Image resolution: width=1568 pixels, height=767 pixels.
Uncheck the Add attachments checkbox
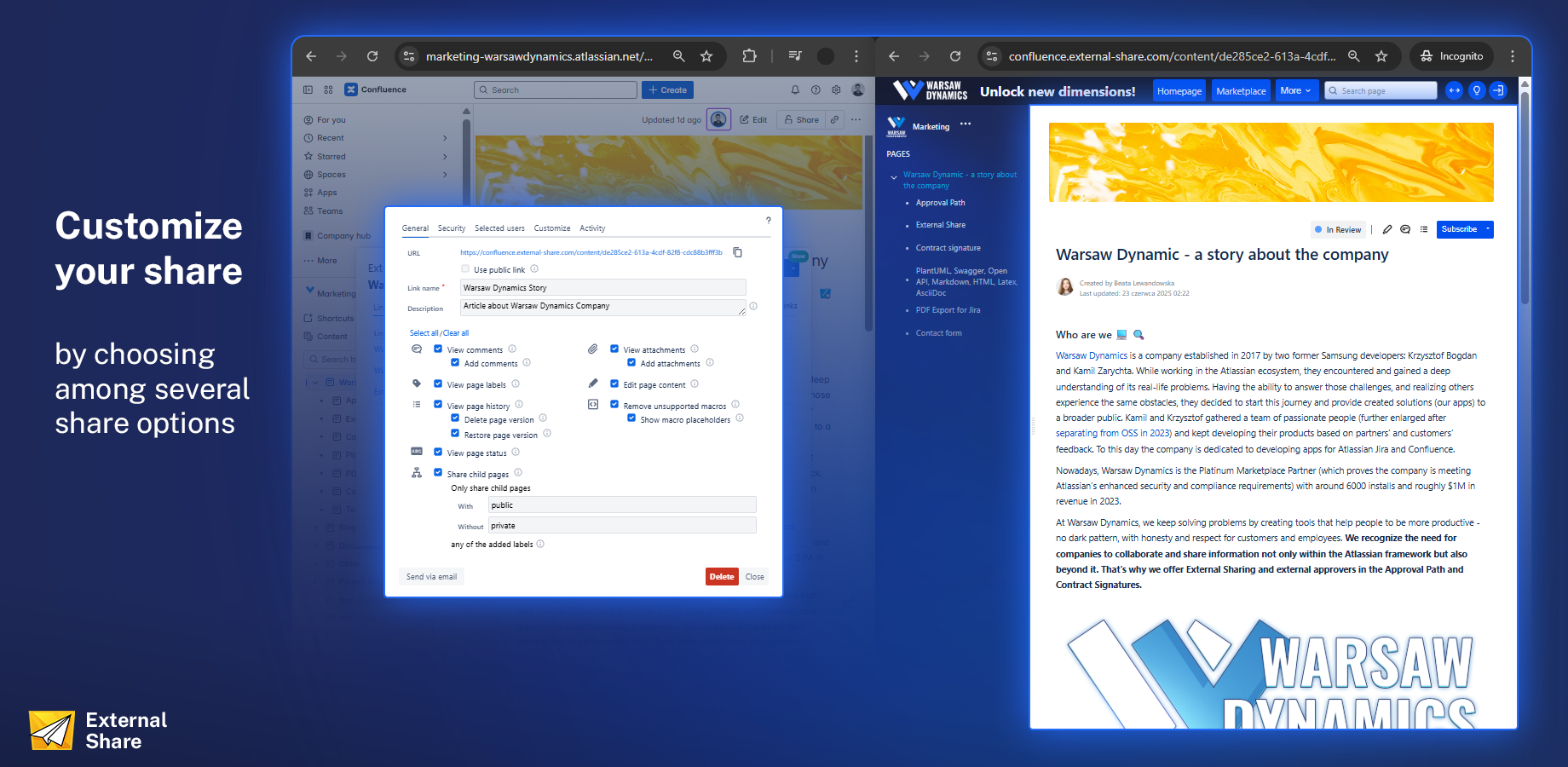click(631, 362)
